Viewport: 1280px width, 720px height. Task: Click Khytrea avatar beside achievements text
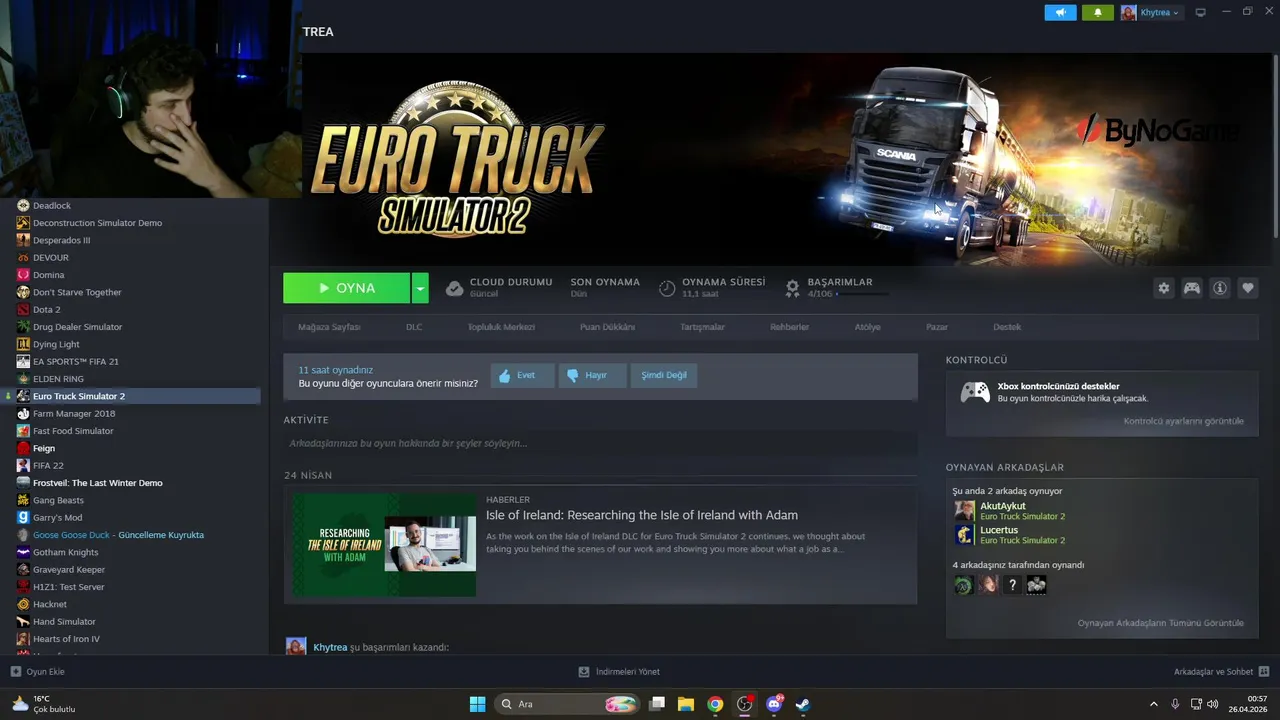click(296, 646)
